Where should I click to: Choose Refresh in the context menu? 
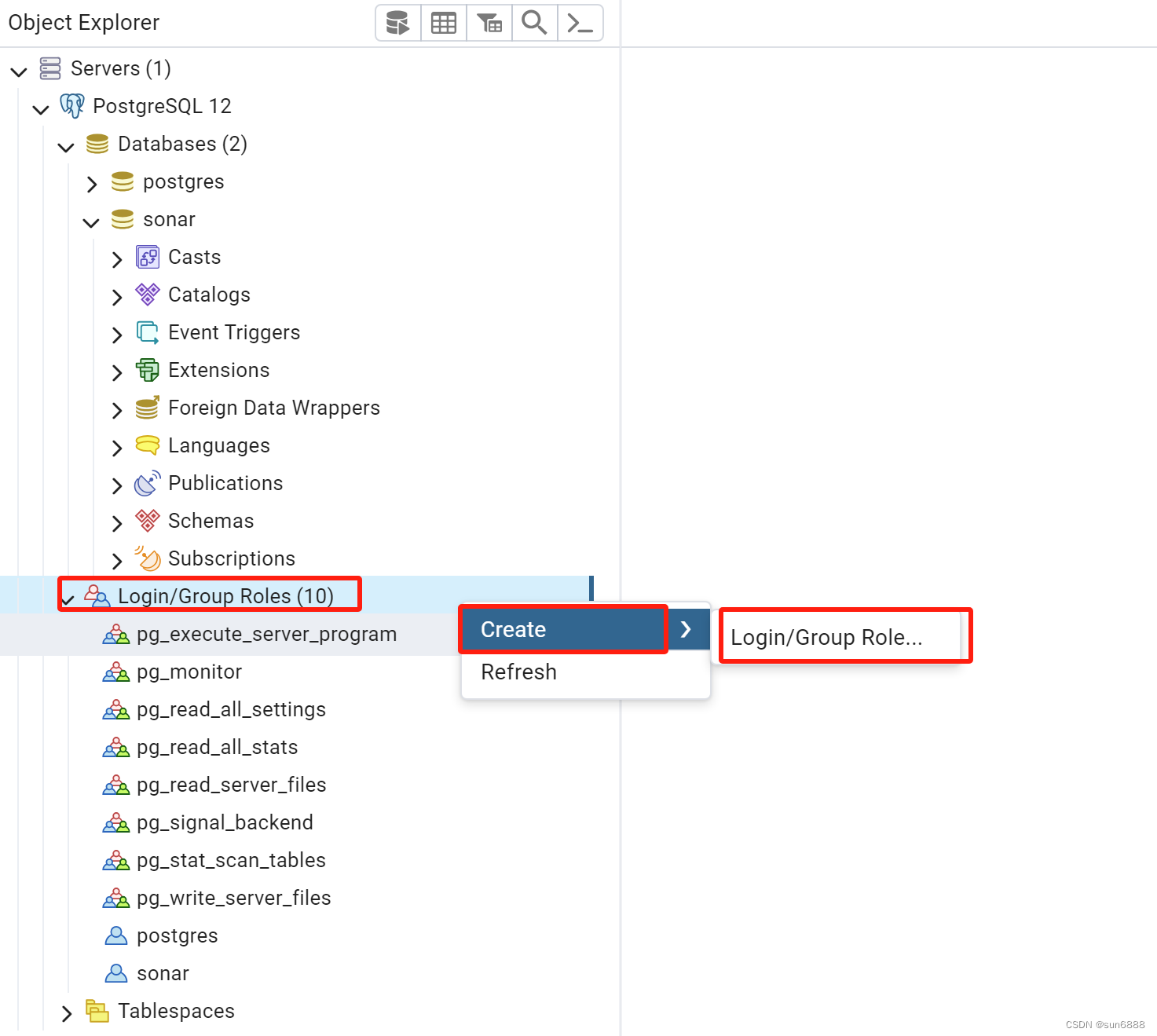586,672
